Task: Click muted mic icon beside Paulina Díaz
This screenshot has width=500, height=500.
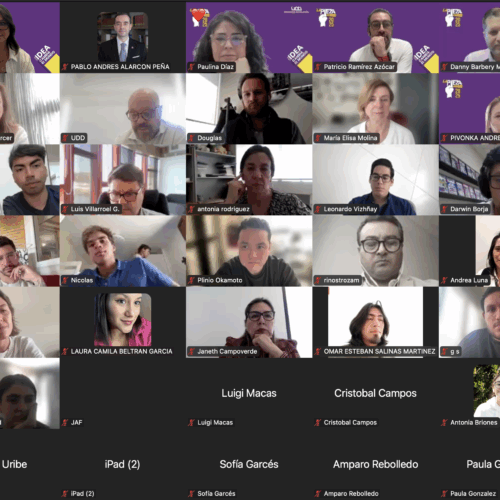Action: [191, 67]
